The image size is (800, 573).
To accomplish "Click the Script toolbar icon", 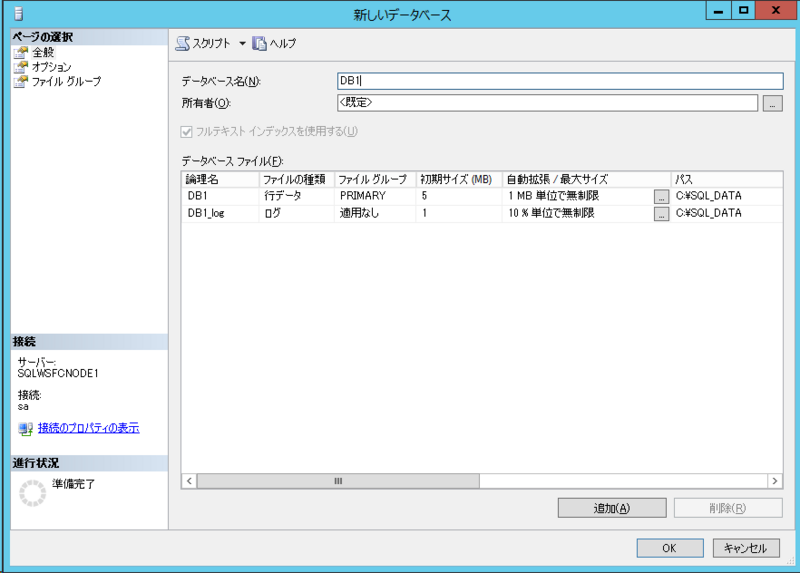I will click(183, 44).
